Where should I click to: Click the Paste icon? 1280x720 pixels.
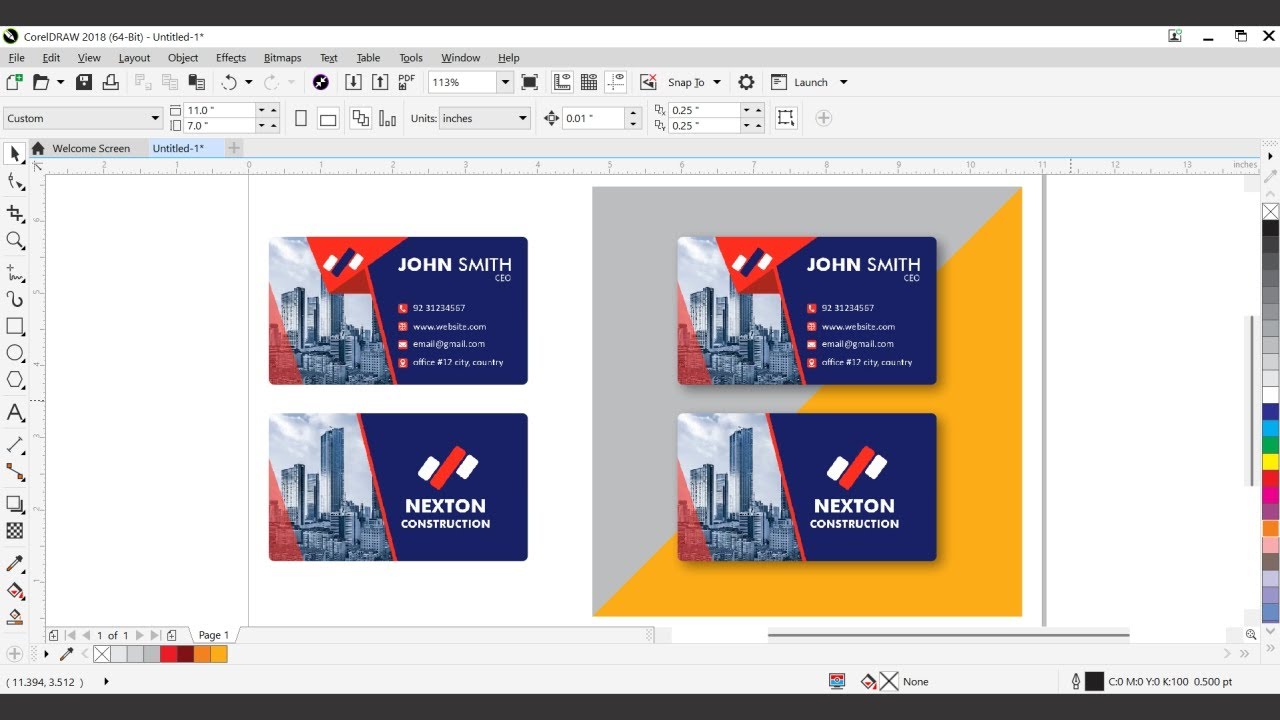tap(196, 82)
